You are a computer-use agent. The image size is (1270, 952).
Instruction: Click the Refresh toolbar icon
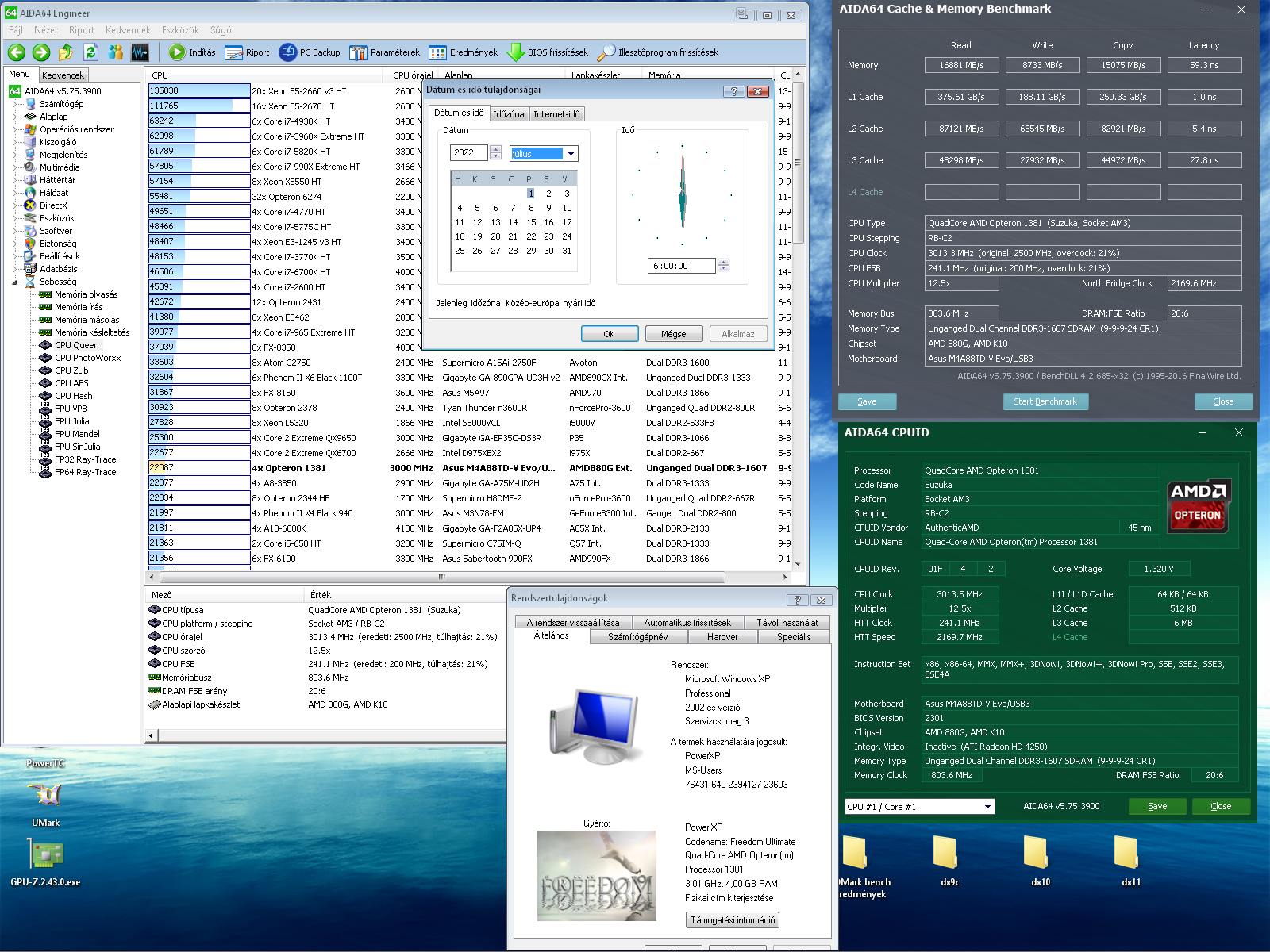pyautogui.click(x=90, y=52)
